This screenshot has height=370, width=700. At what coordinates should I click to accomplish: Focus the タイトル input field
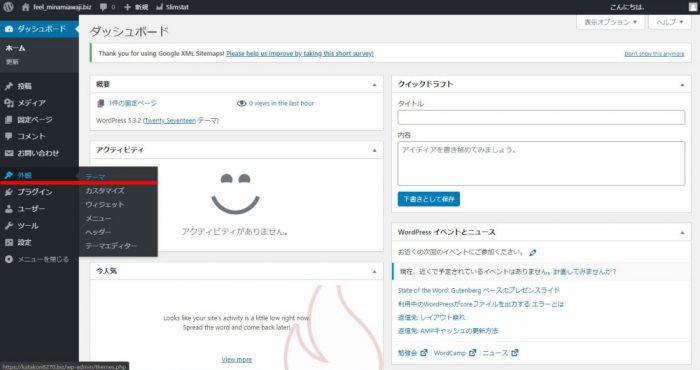coord(541,117)
